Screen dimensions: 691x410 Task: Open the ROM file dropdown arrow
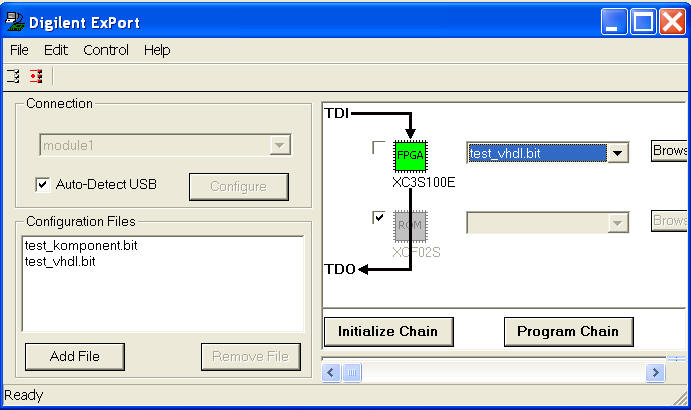click(x=617, y=223)
